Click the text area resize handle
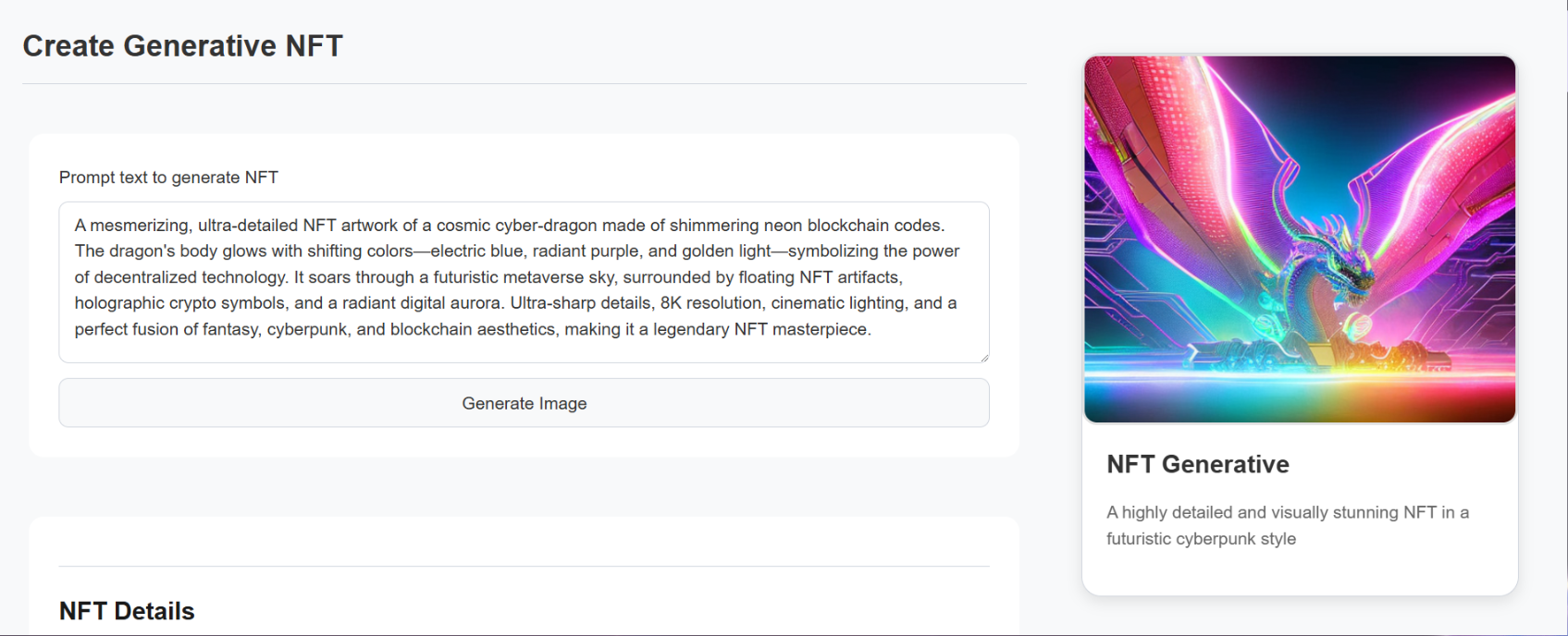1568x636 pixels. click(983, 357)
